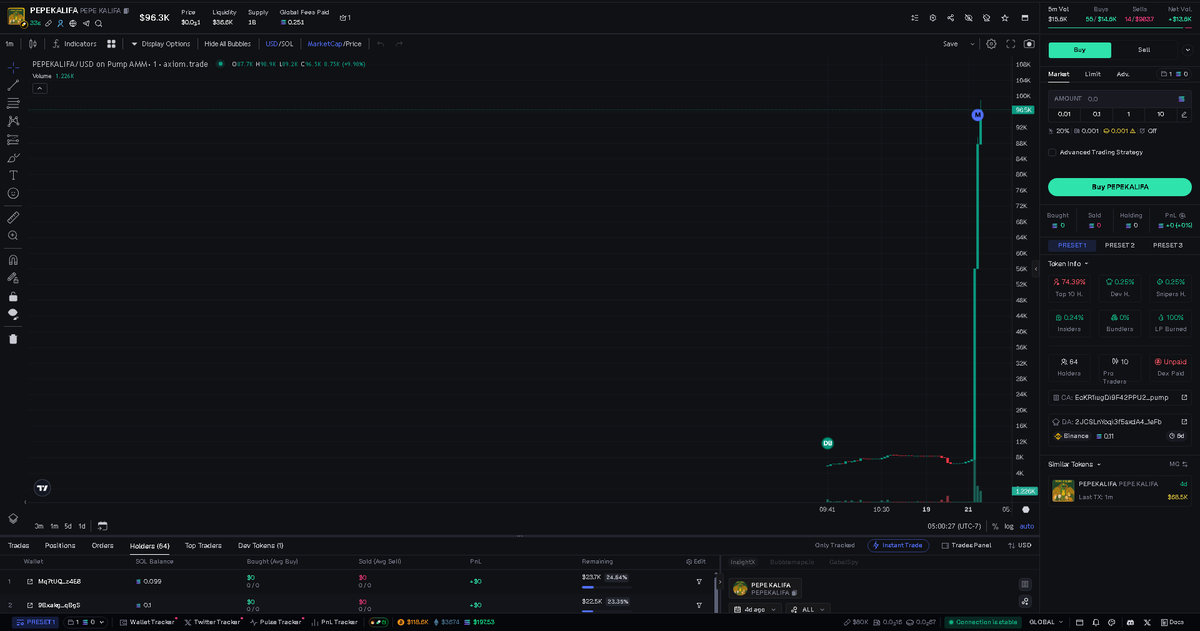Click the Buy PEPEKALIFA button
This screenshot has width=1200, height=631.
pos(1120,187)
